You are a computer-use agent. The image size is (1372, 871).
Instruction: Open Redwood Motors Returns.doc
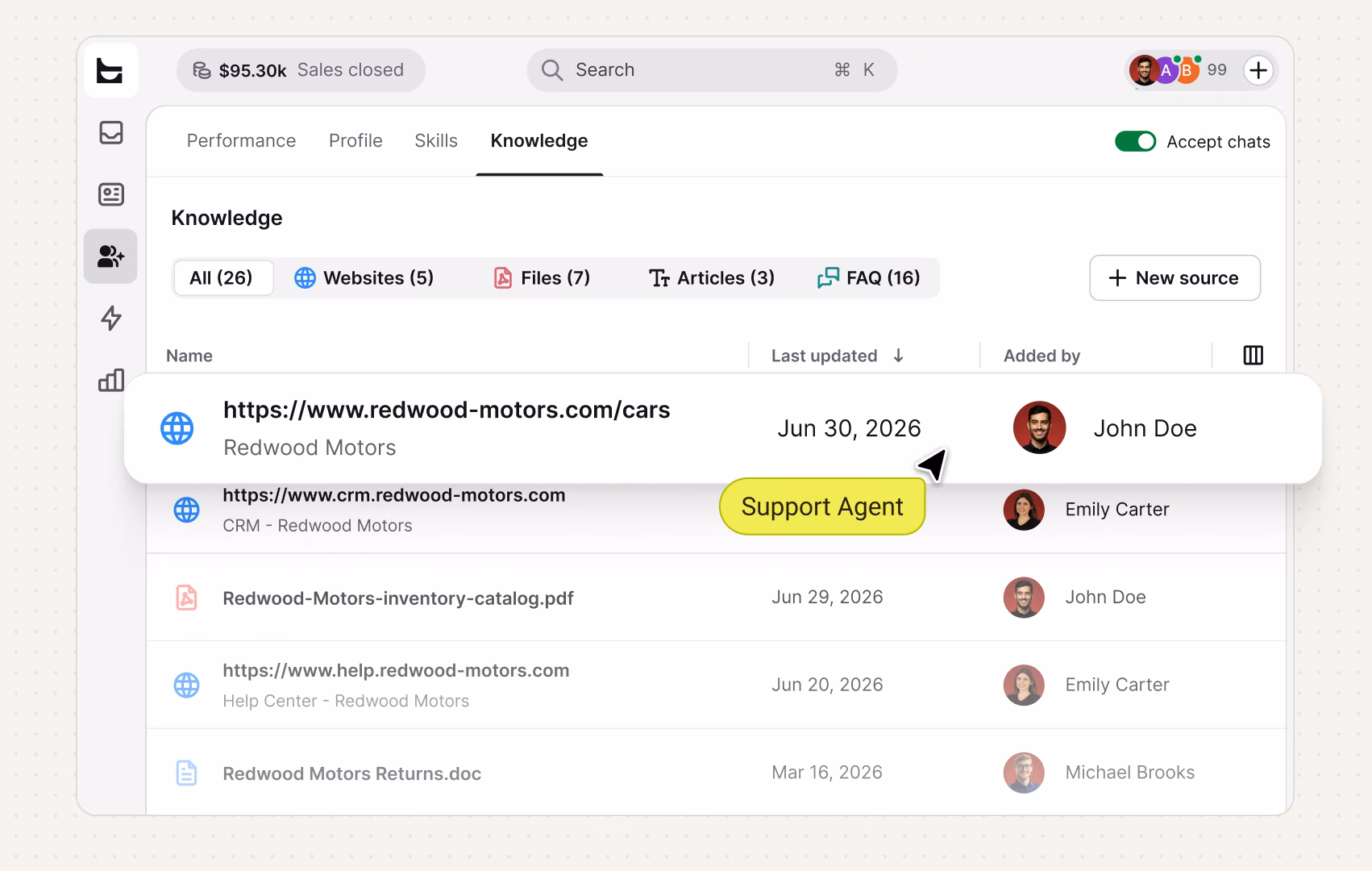352,773
